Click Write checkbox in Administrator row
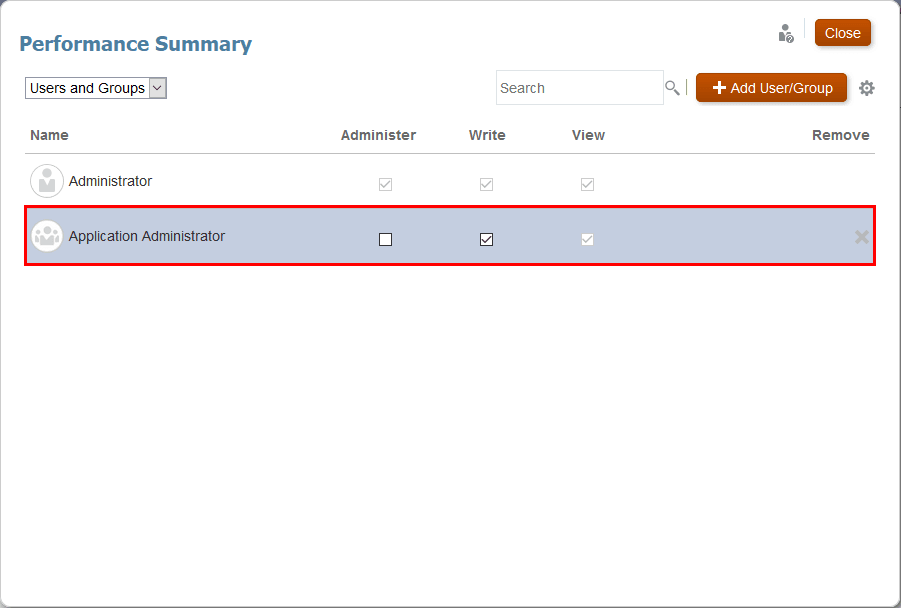Viewport: 901px width, 608px height. (x=486, y=184)
